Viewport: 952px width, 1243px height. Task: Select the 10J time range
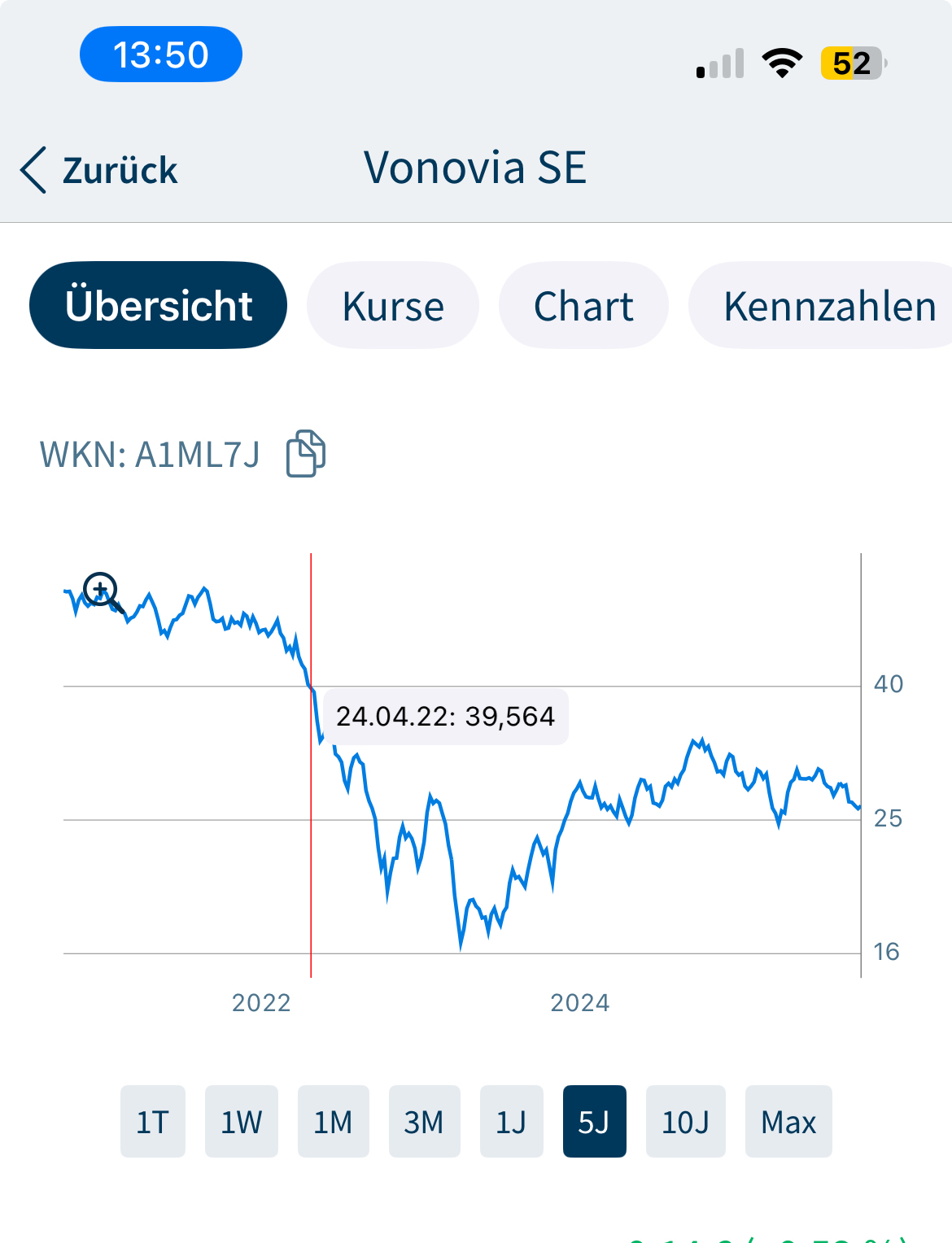685,1122
